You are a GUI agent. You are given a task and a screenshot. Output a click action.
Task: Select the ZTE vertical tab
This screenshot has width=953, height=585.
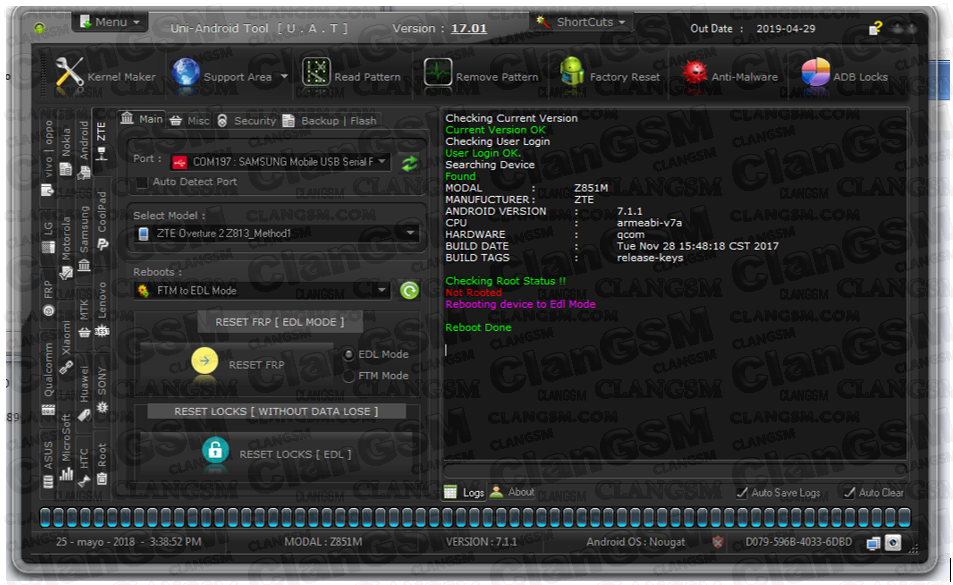tap(101, 140)
